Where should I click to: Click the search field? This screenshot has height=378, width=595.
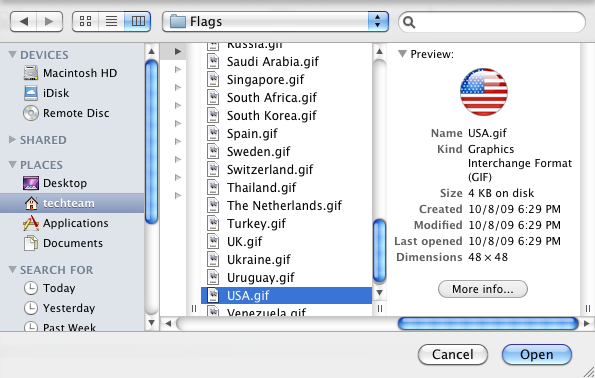(x=492, y=22)
